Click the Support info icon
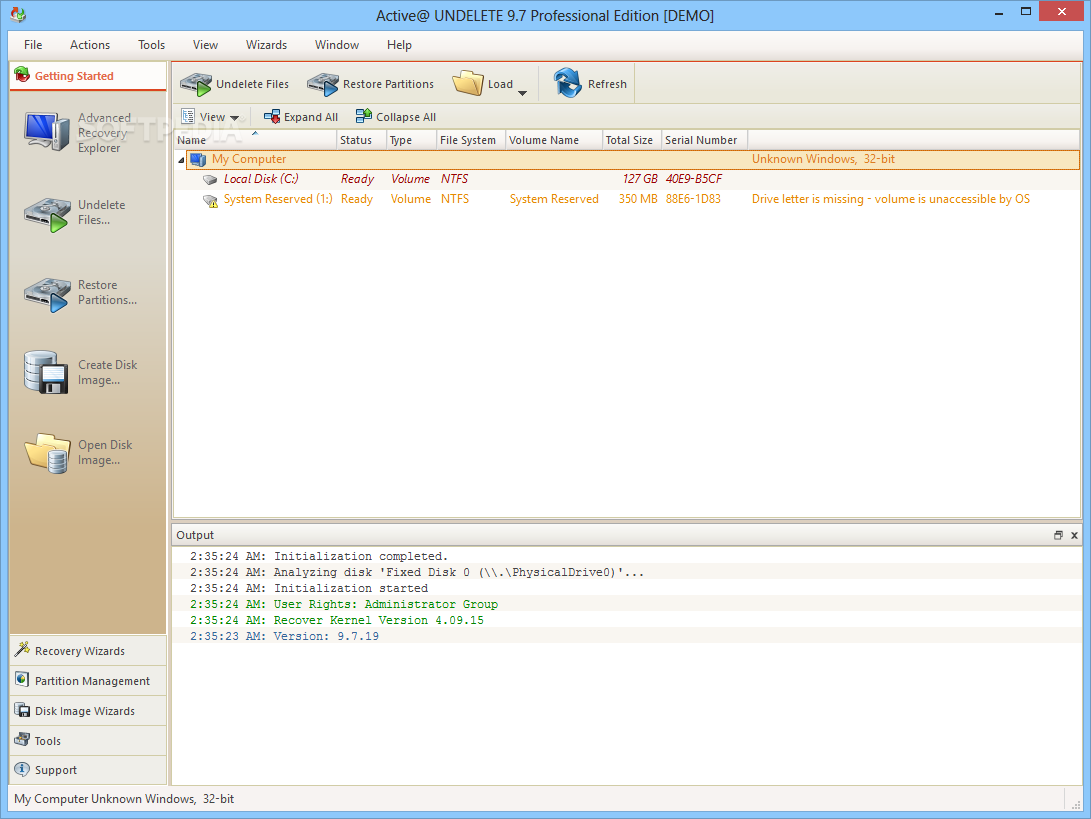Screen dimensions: 1091x819 pos(22,769)
